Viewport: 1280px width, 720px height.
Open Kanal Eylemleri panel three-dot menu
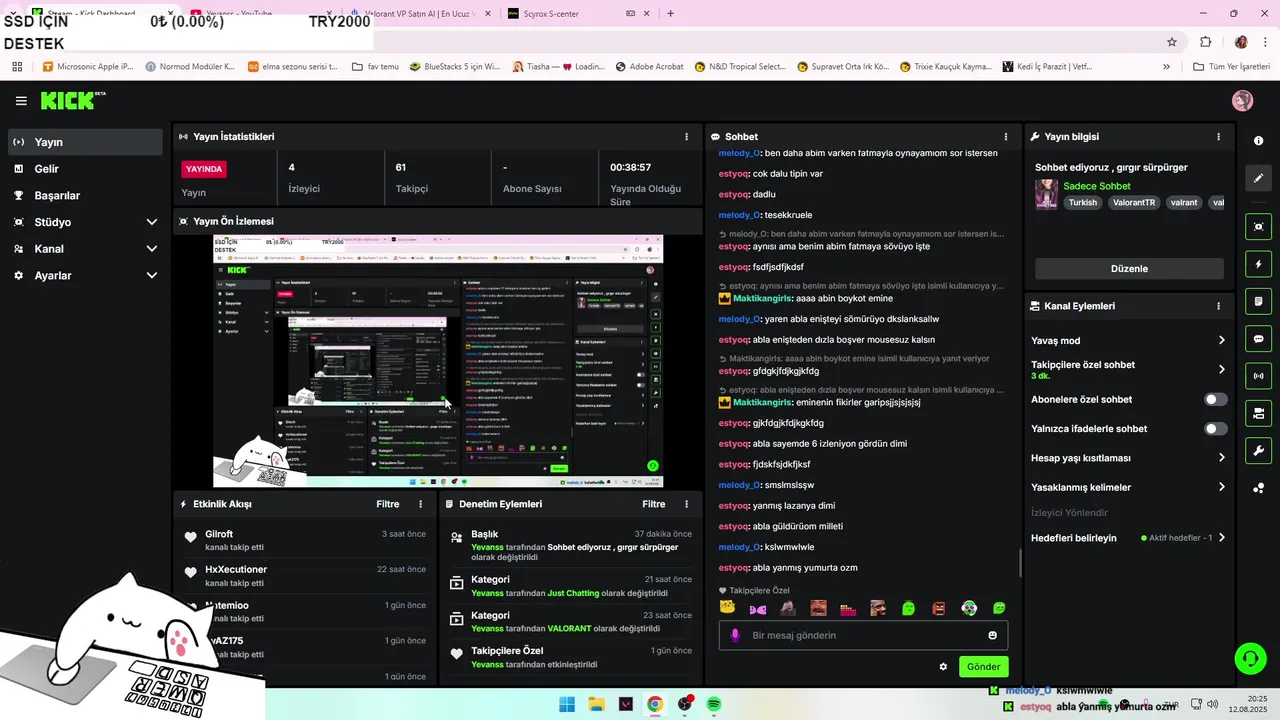coord(1218,306)
